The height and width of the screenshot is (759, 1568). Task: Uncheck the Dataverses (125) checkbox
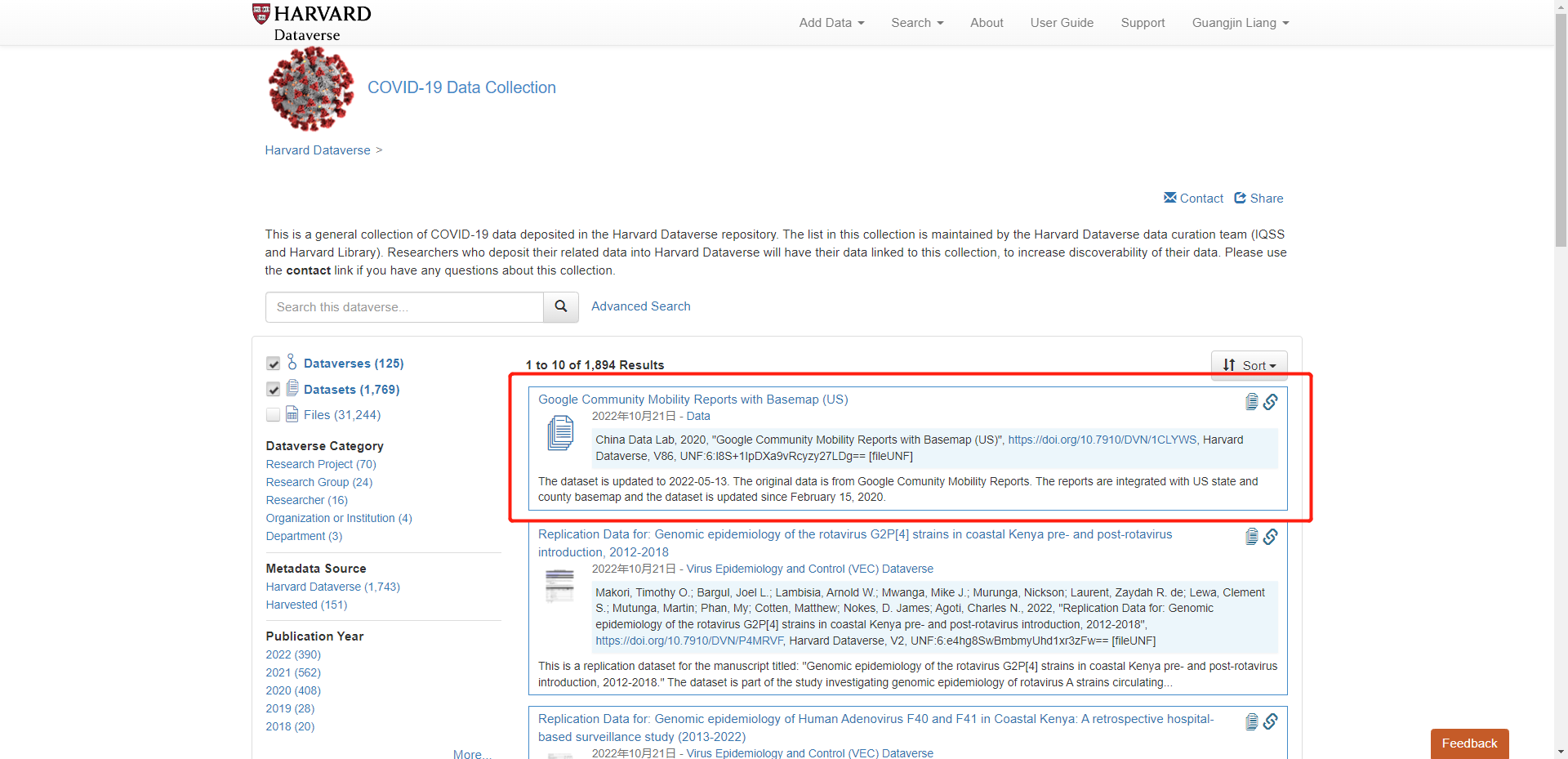pos(273,364)
